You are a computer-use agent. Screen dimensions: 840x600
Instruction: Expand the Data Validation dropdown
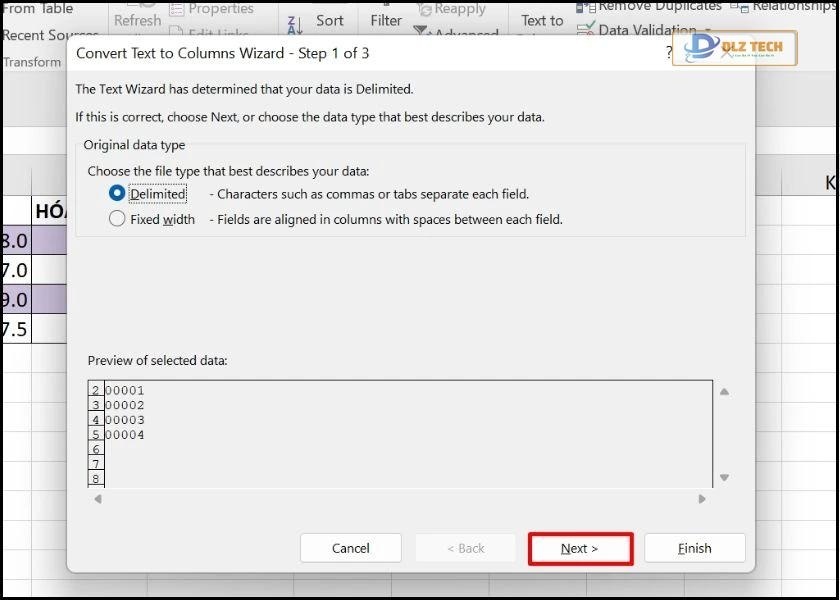[708, 31]
